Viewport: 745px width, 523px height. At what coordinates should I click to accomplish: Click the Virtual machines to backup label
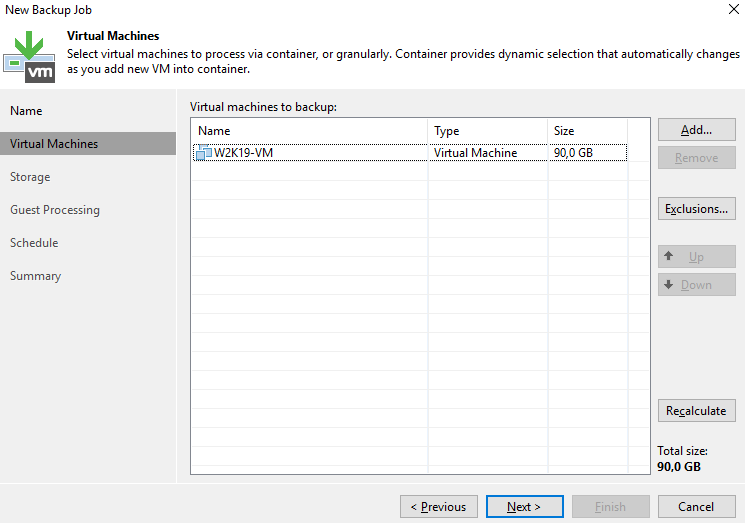click(x=263, y=107)
